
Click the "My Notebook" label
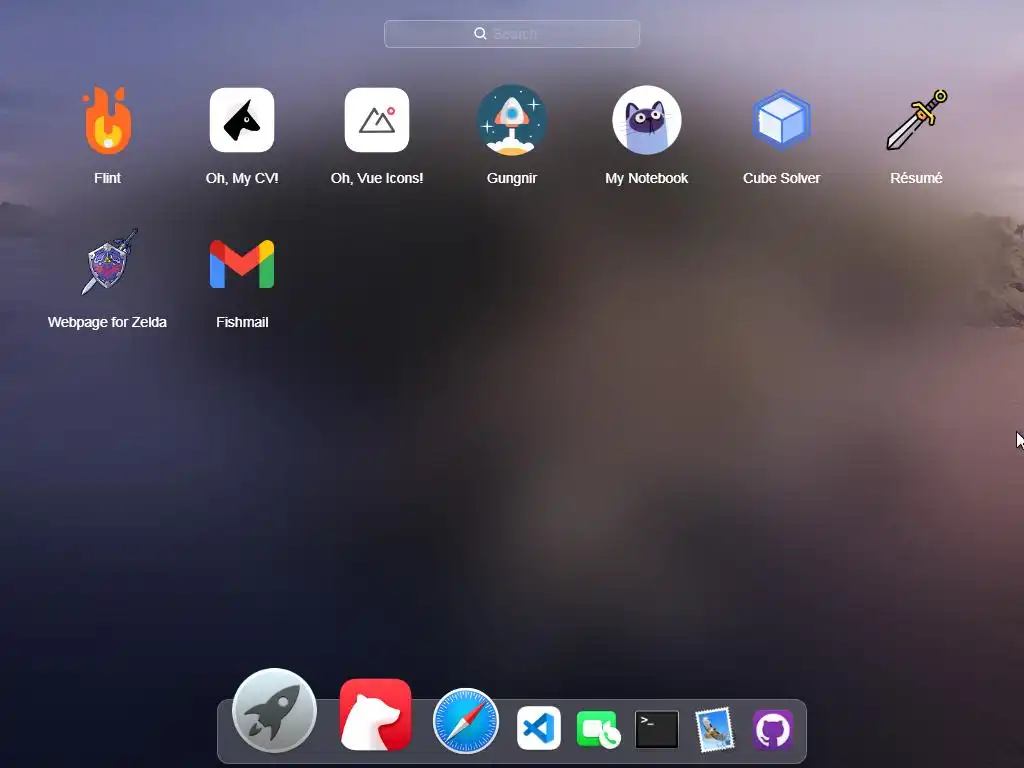(x=647, y=178)
